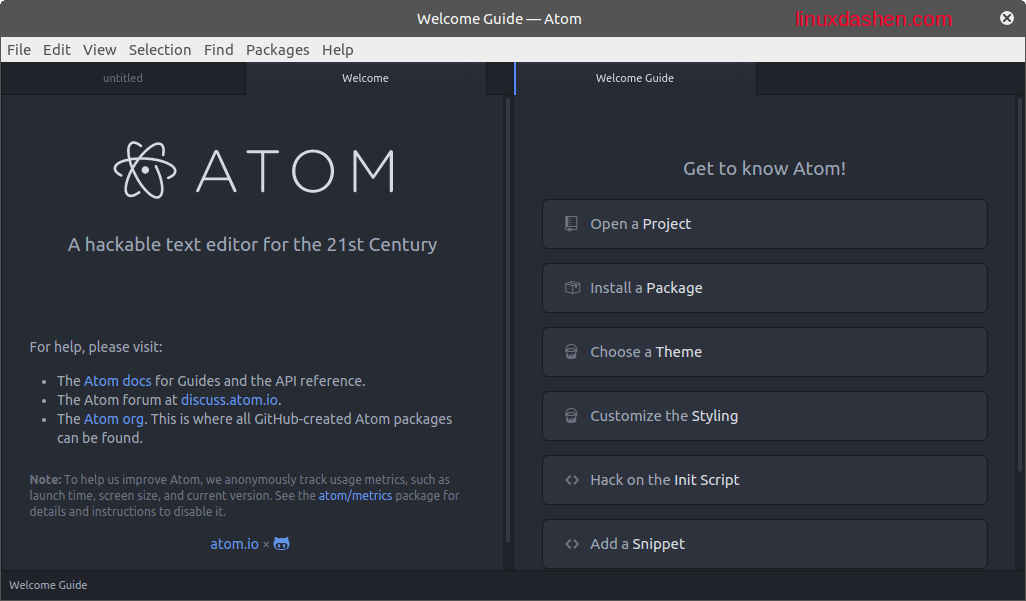Click the GitHub octocat icon
This screenshot has width=1026, height=601.
[x=282, y=544]
